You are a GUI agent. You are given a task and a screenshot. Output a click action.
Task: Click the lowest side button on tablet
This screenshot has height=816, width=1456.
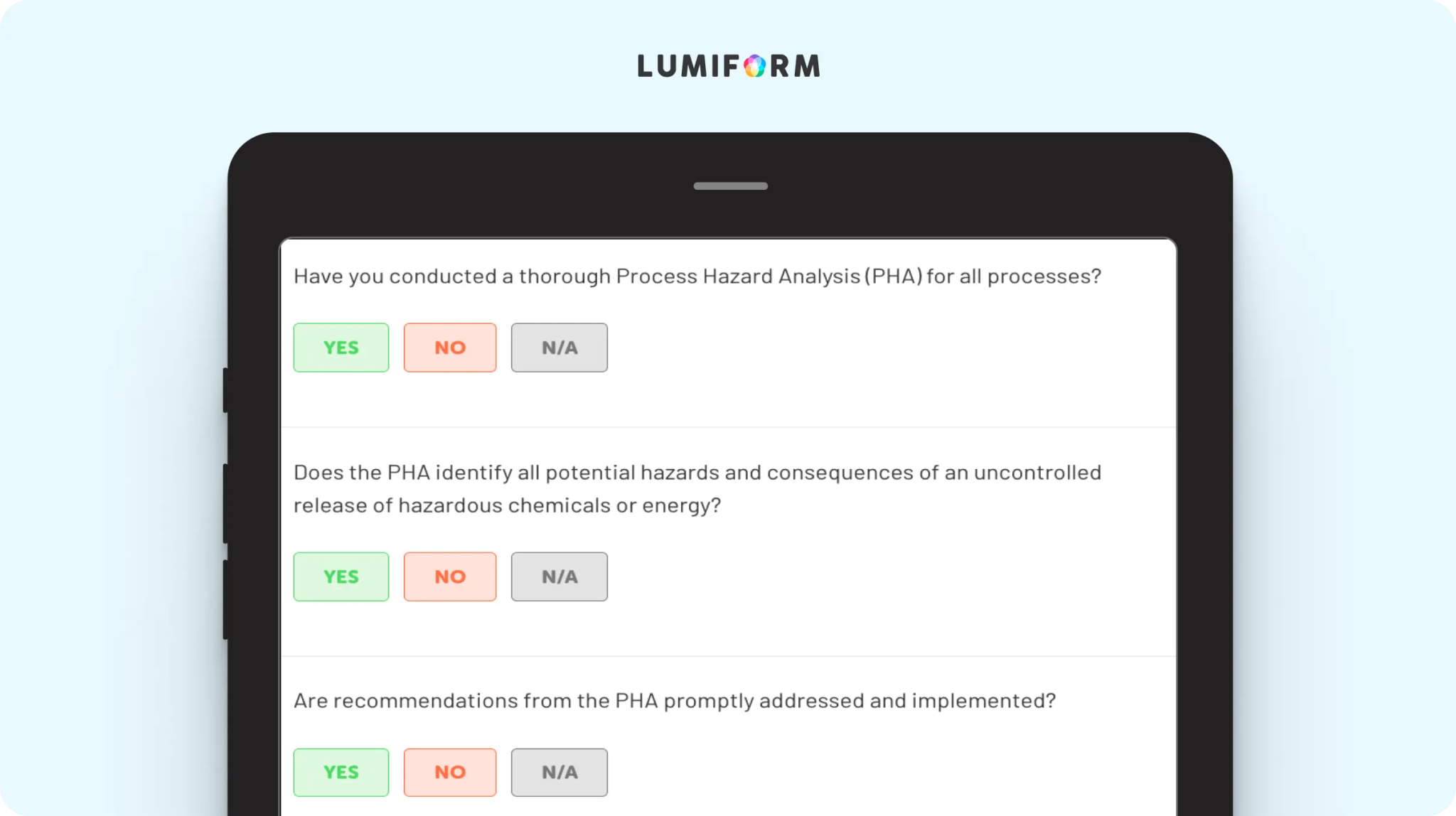tap(225, 600)
